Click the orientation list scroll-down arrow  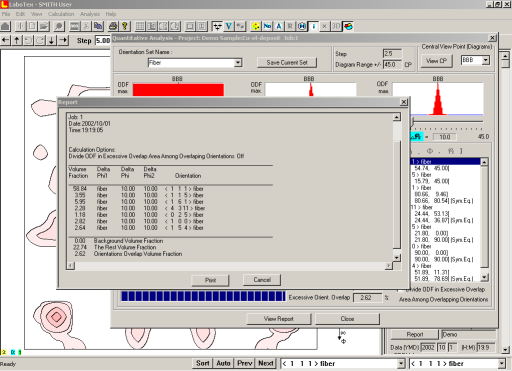(x=485, y=277)
